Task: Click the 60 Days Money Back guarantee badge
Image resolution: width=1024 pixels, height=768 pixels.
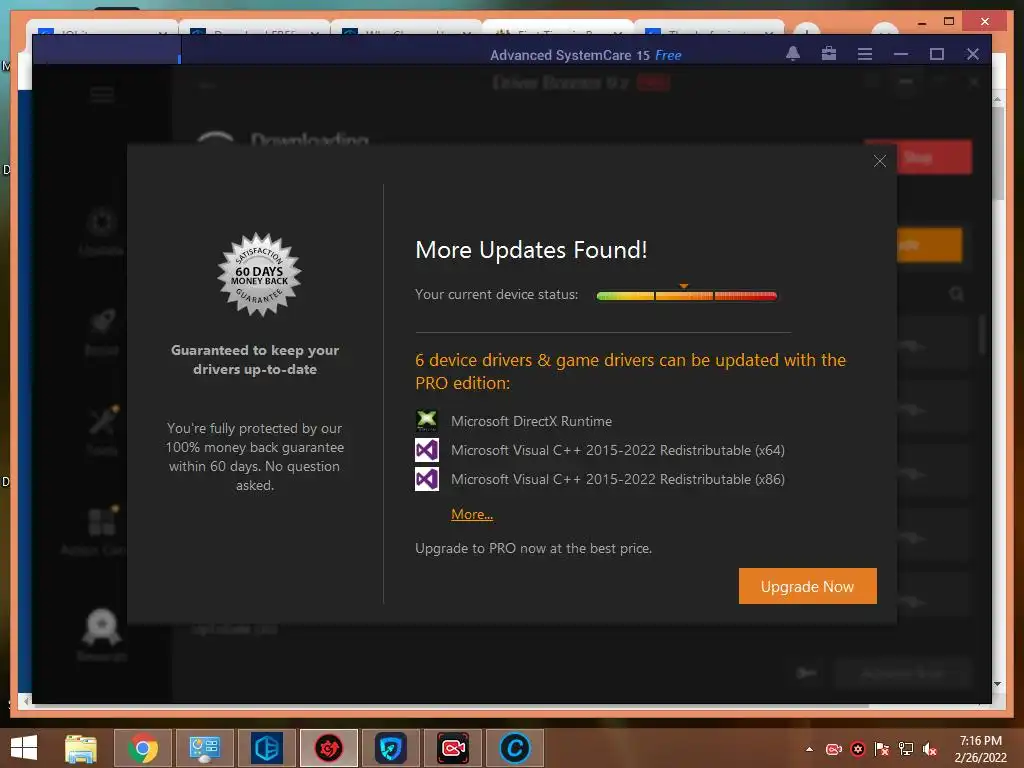Action: pos(259,275)
